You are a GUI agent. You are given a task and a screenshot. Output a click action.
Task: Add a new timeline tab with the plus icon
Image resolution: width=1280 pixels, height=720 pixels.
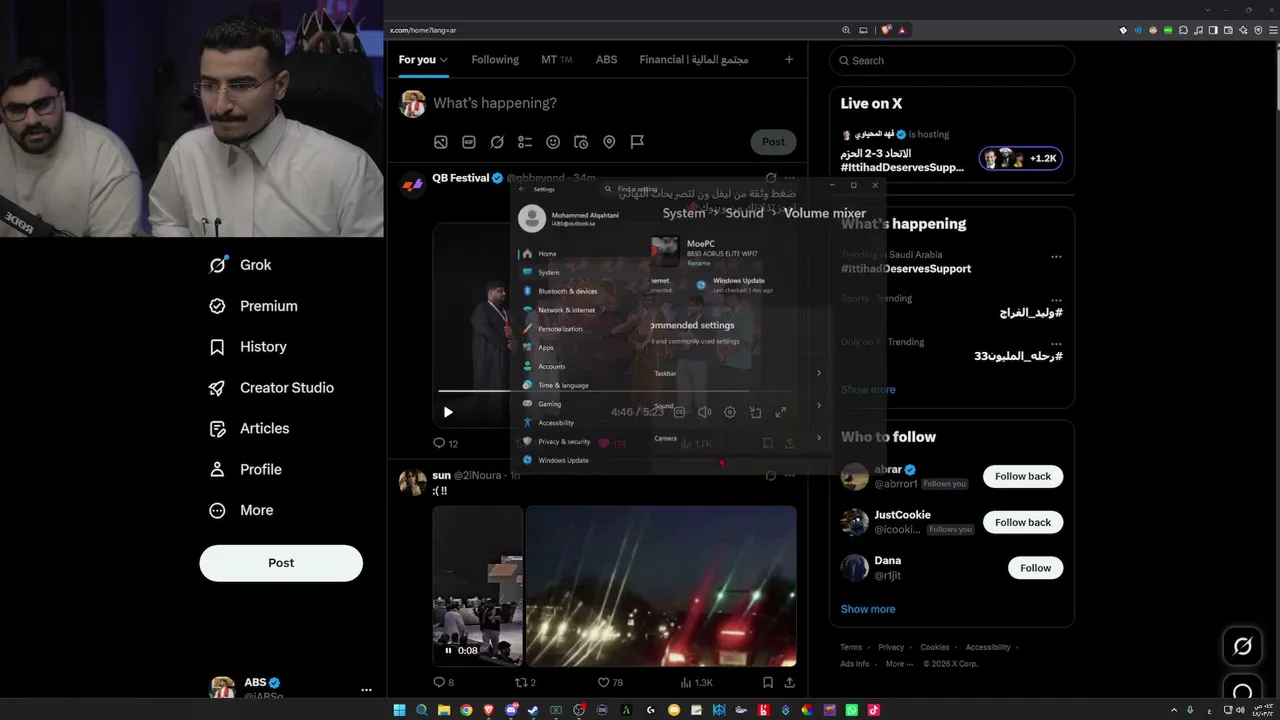click(x=789, y=60)
